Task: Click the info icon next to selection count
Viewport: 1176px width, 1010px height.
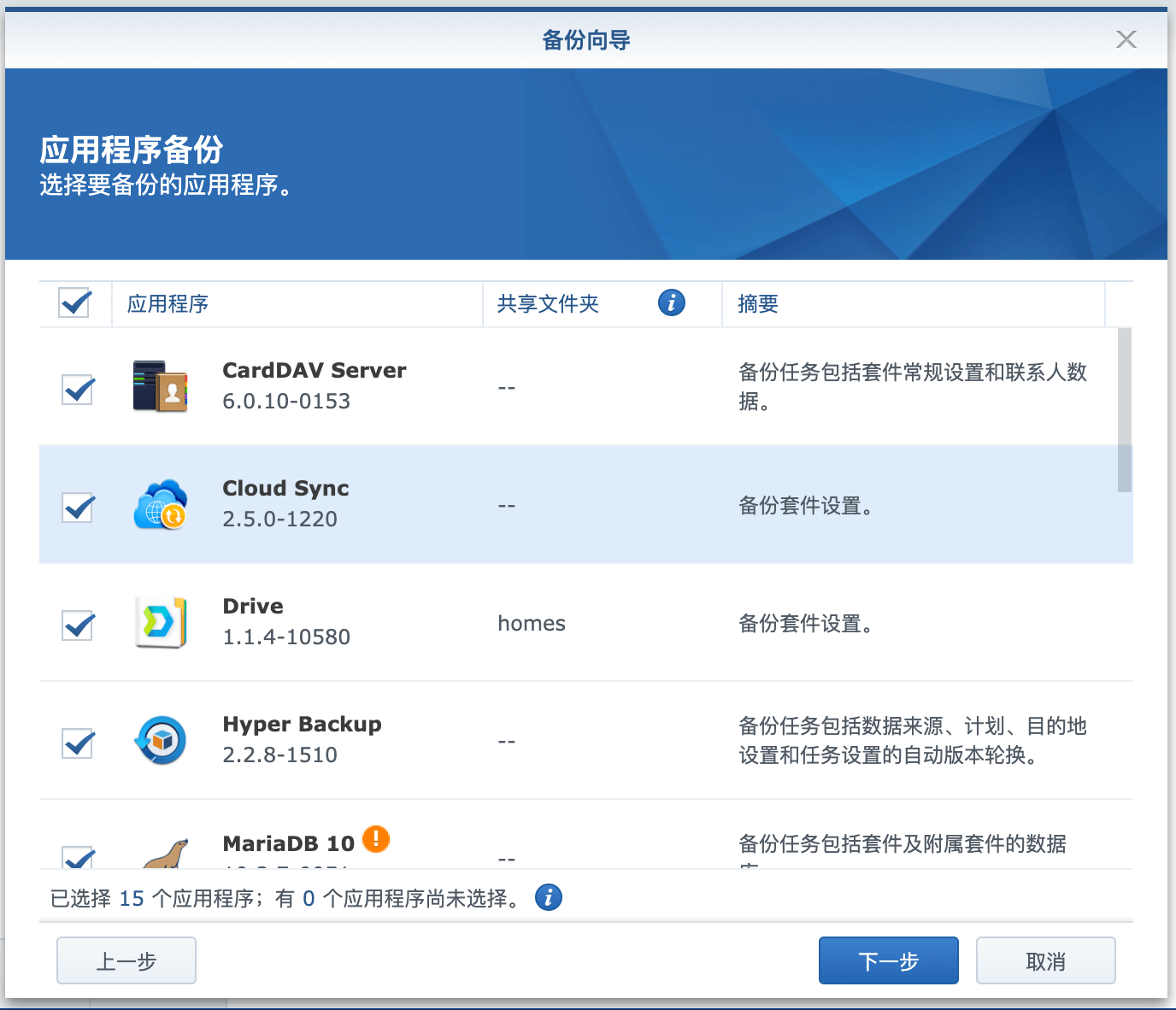Action: point(549,897)
